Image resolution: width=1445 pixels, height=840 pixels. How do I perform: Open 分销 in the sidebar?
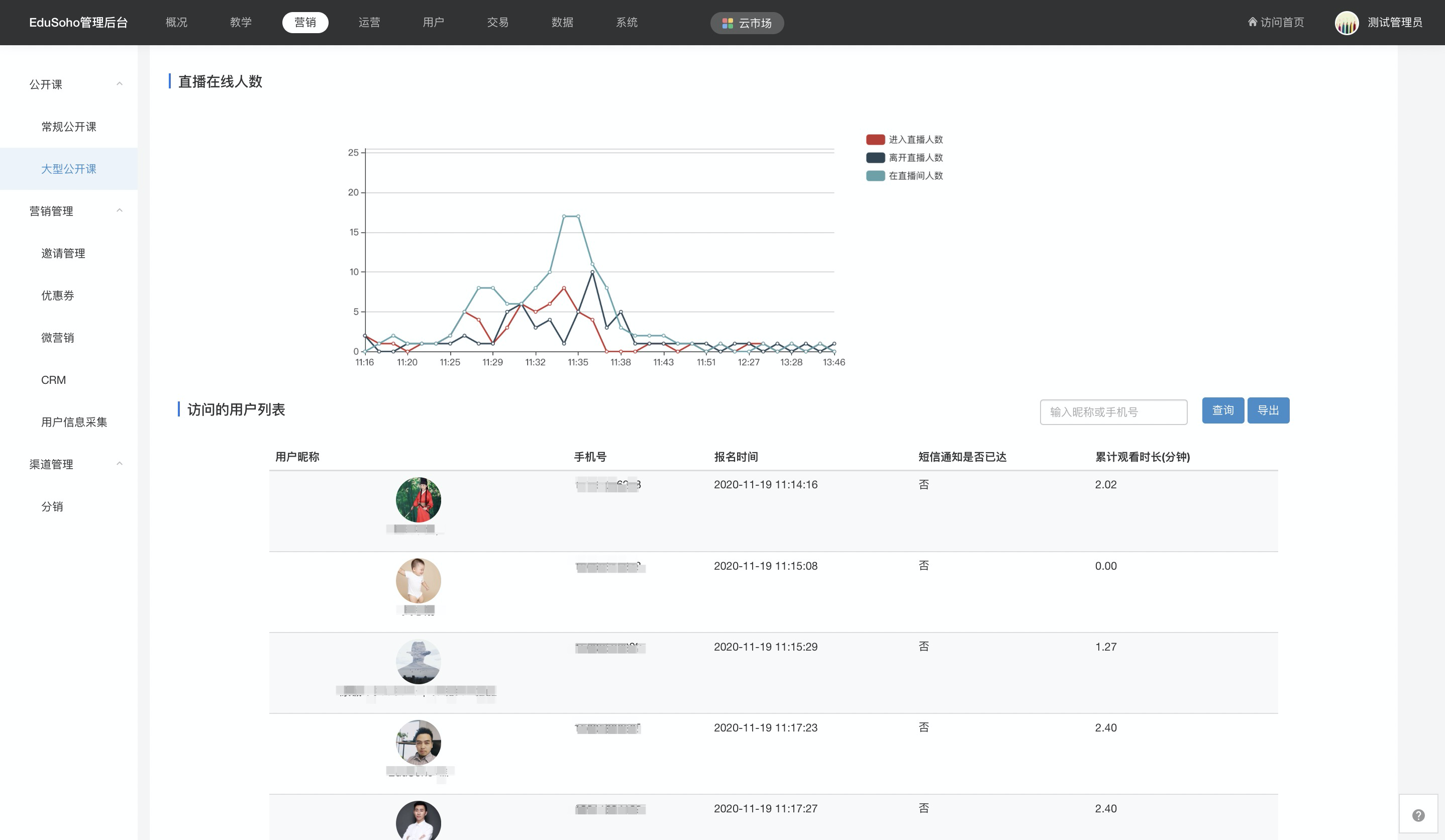coord(52,506)
